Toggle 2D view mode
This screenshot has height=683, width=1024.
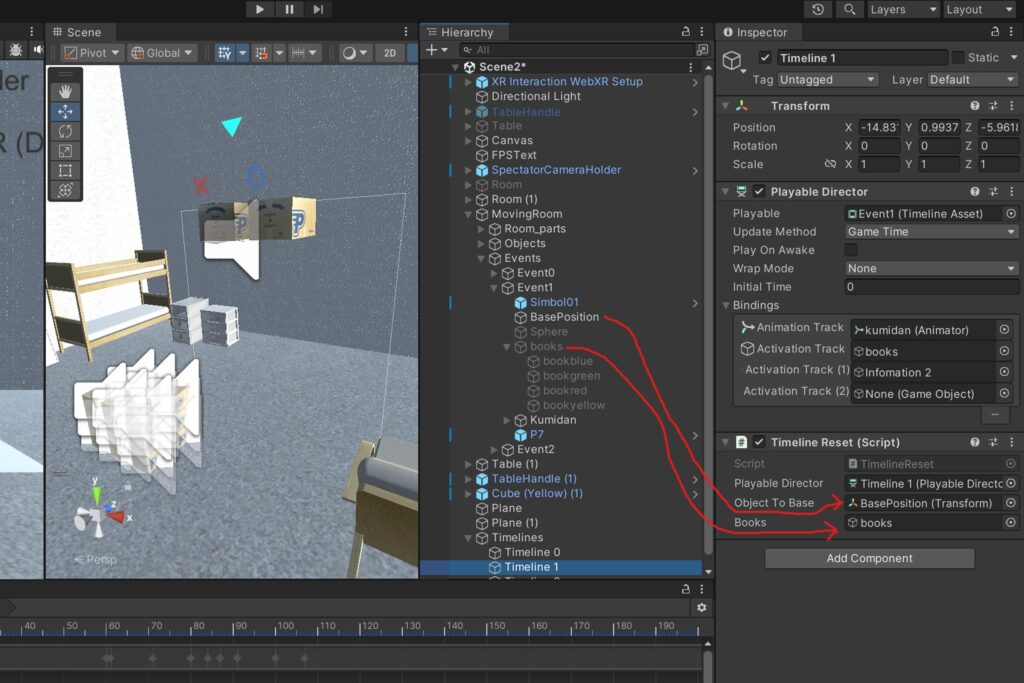coord(390,53)
